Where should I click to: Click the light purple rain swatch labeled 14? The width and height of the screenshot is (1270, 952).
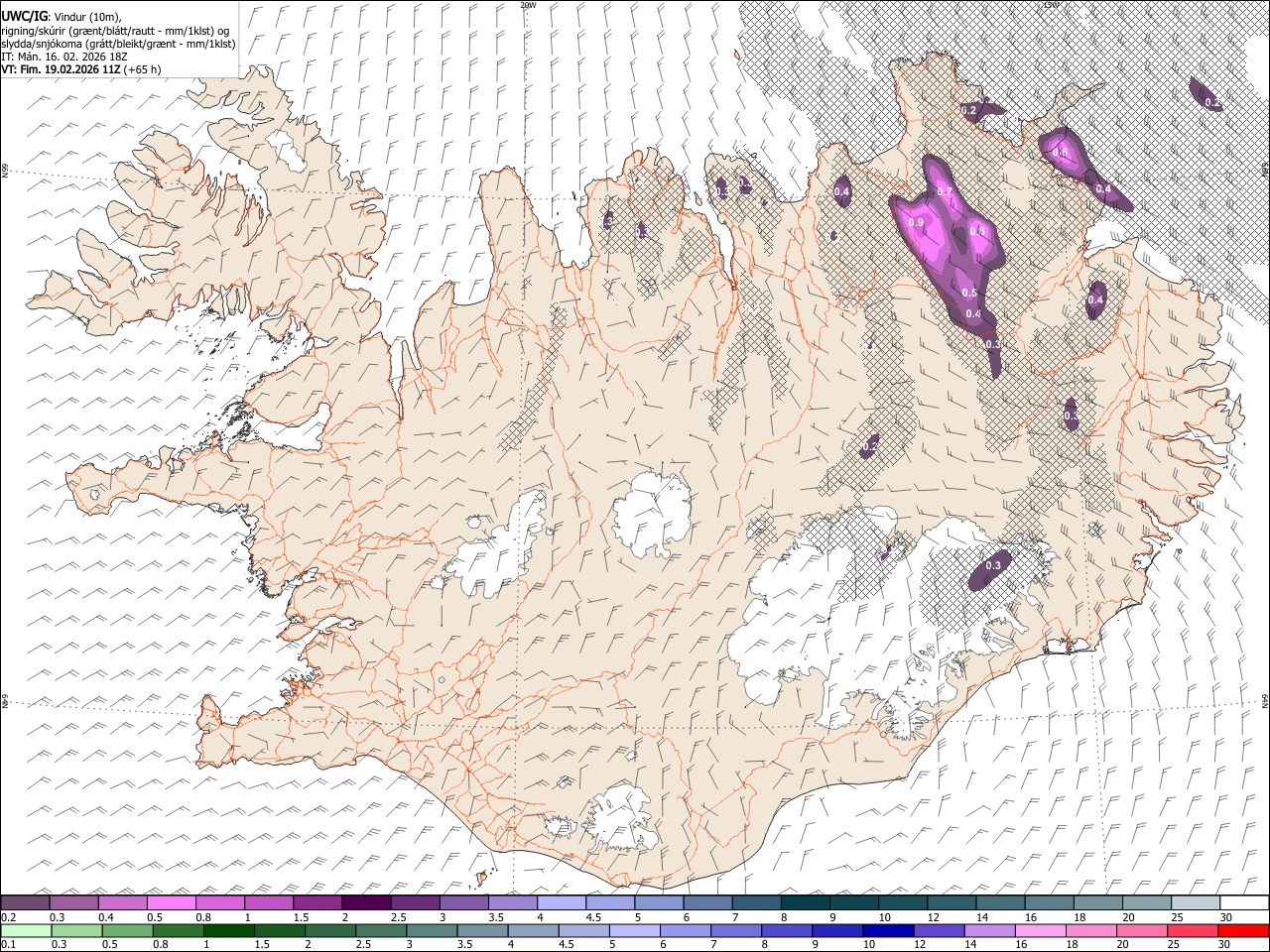tap(990, 930)
